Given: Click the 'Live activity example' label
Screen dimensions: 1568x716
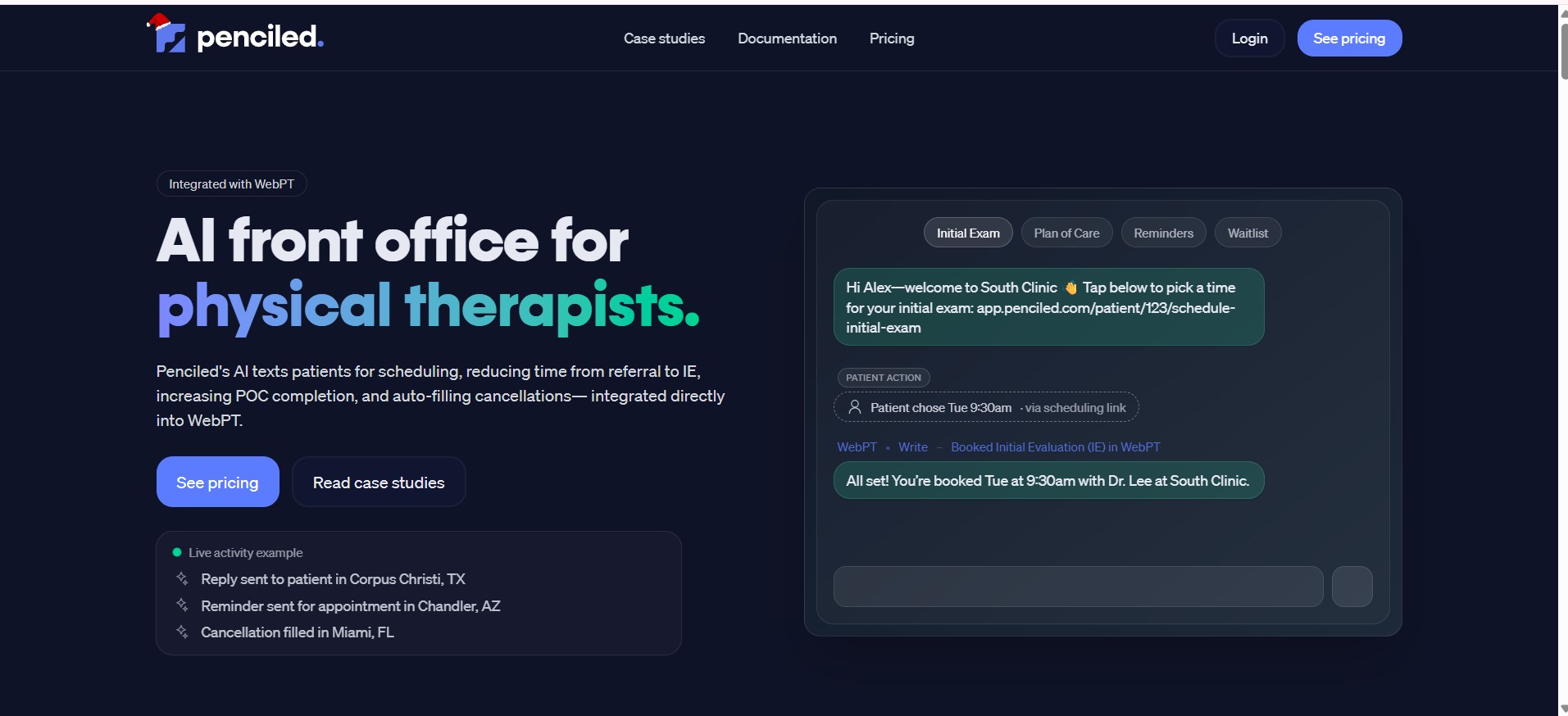Looking at the screenshot, I should [245, 553].
